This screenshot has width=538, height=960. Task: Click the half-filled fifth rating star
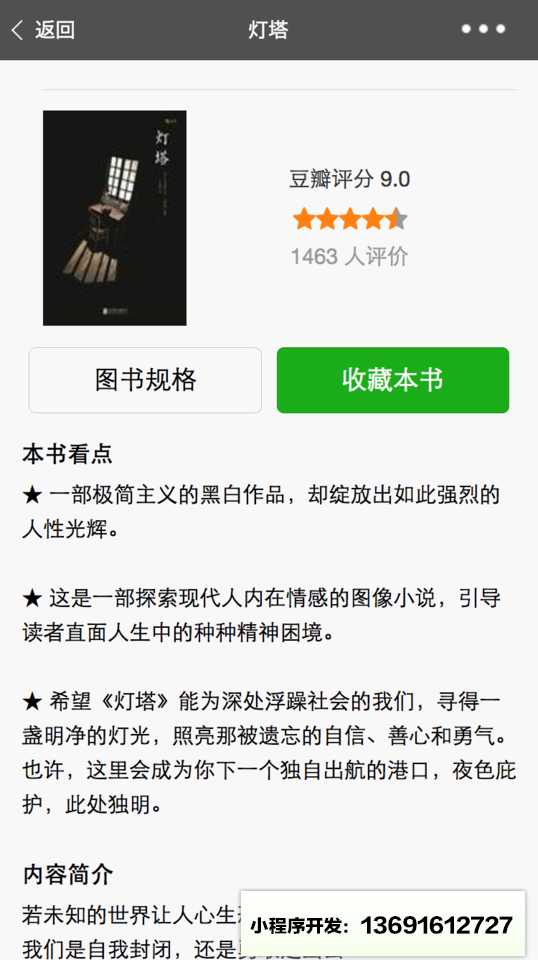[397, 219]
